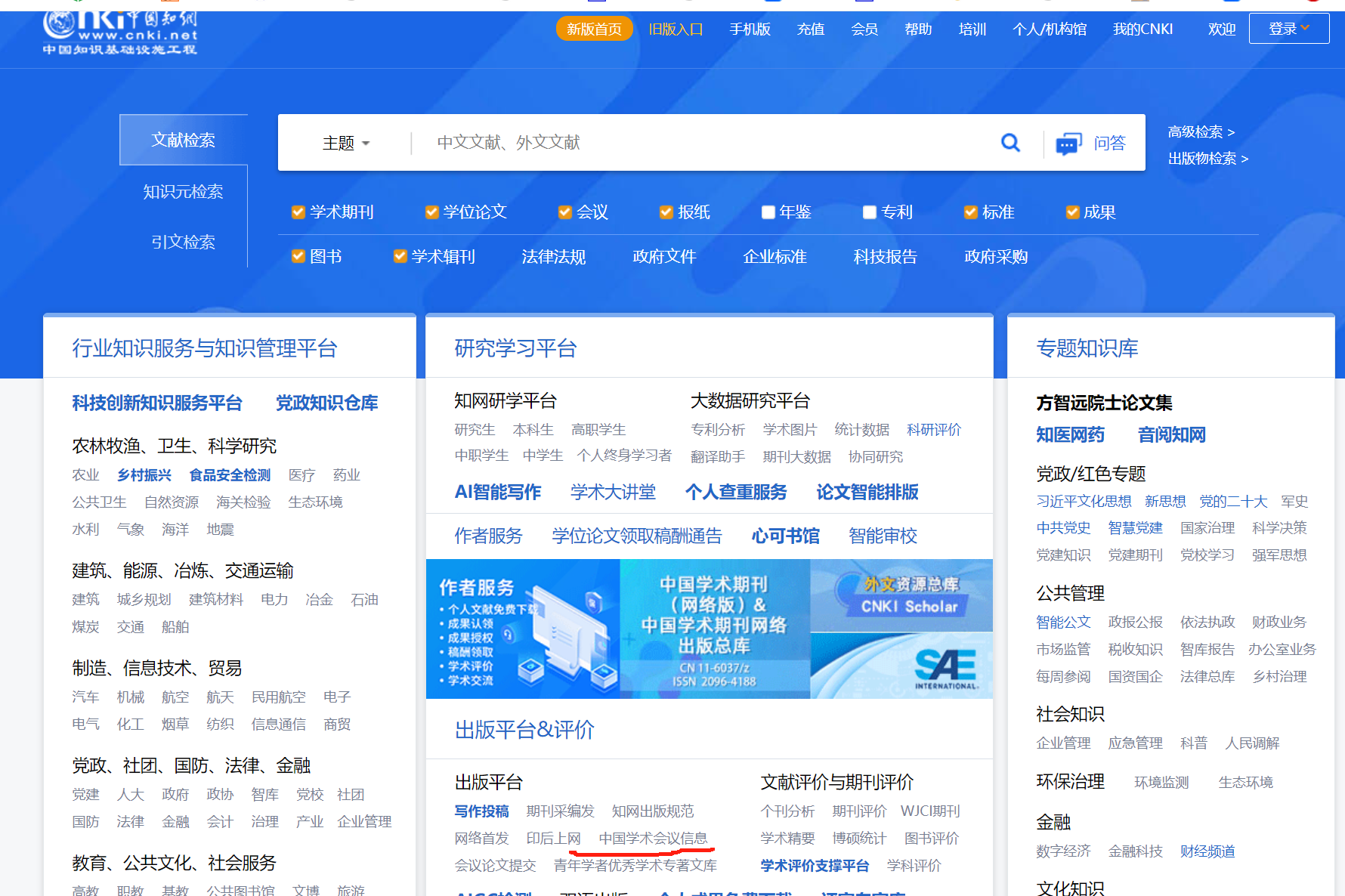Viewport: 1345px width, 896px height.
Task: Open 中国学术会议信息 link
Action: pyautogui.click(x=653, y=838)
